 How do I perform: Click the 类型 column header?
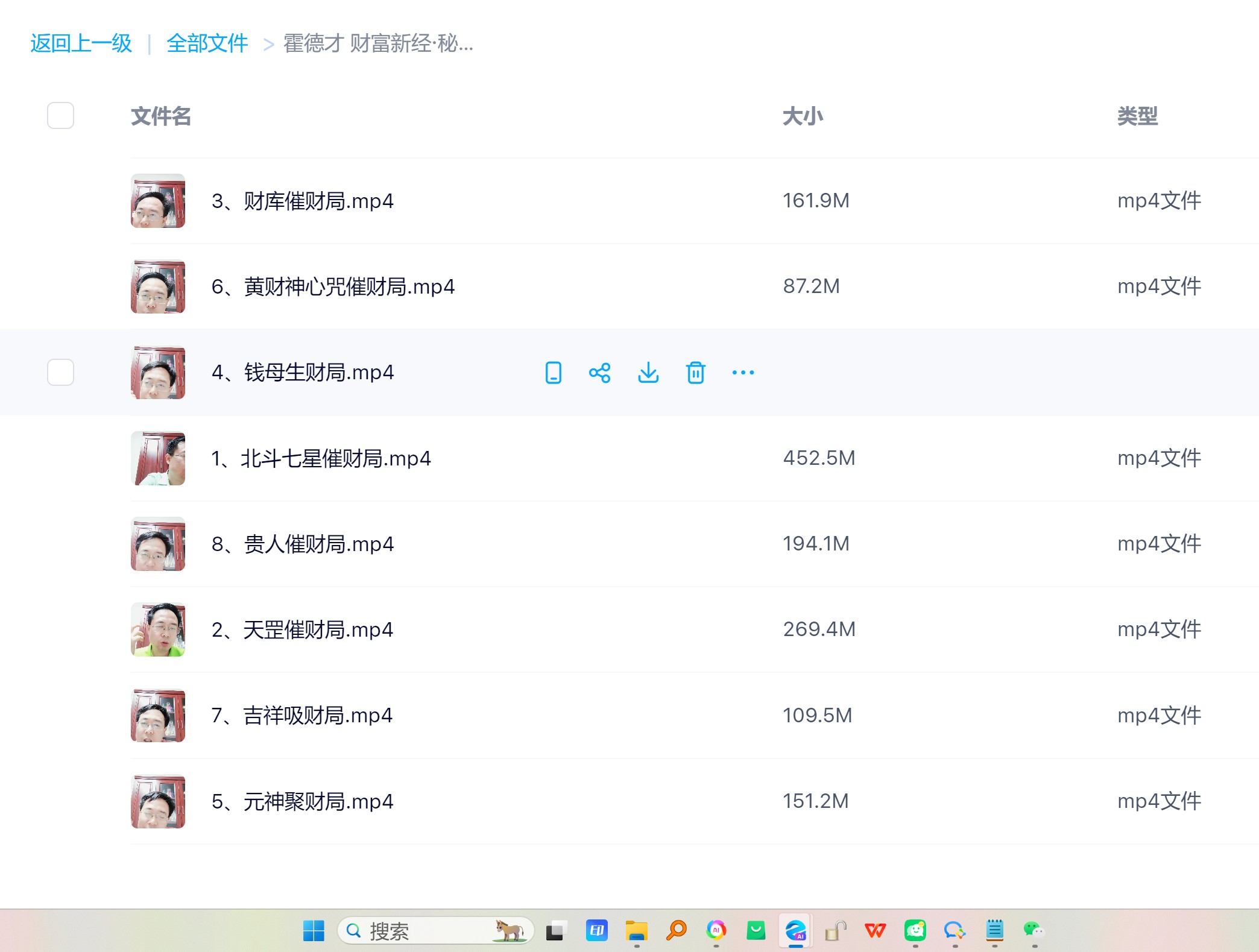[1137, 116]
